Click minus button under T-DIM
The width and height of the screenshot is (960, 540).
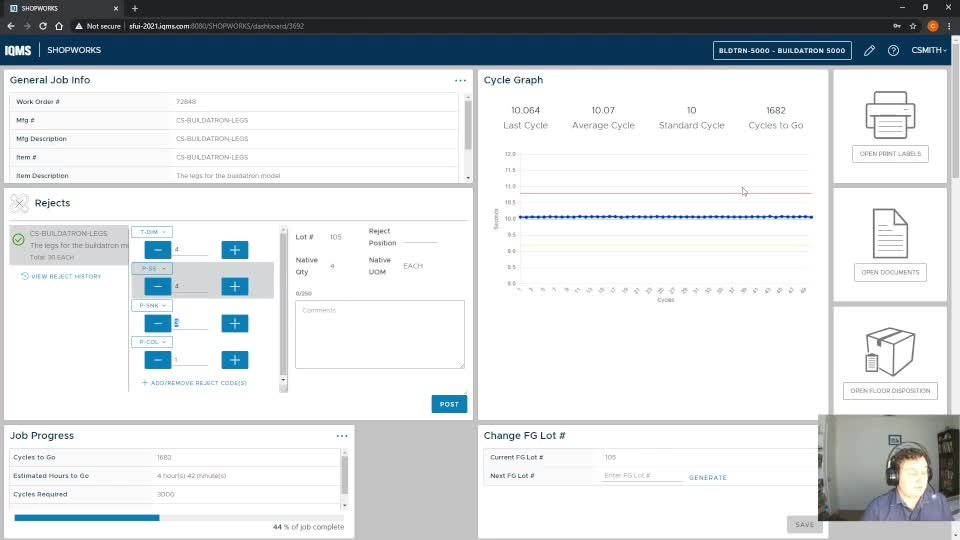(158, 250)
